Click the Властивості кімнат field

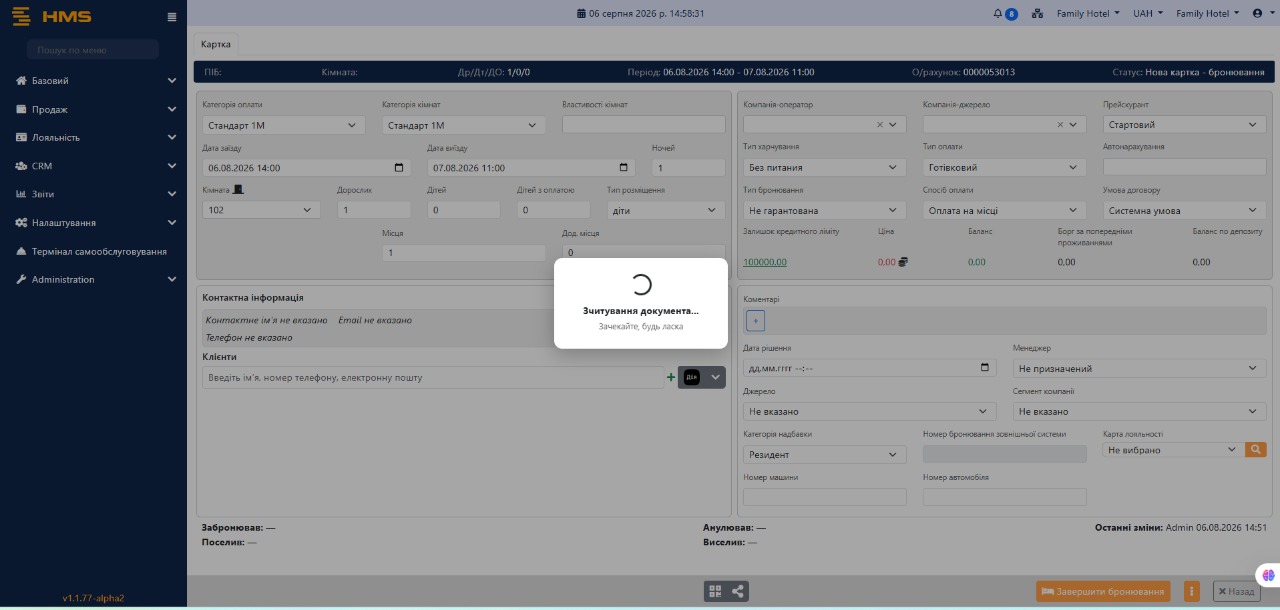click(x=644, y=125)
